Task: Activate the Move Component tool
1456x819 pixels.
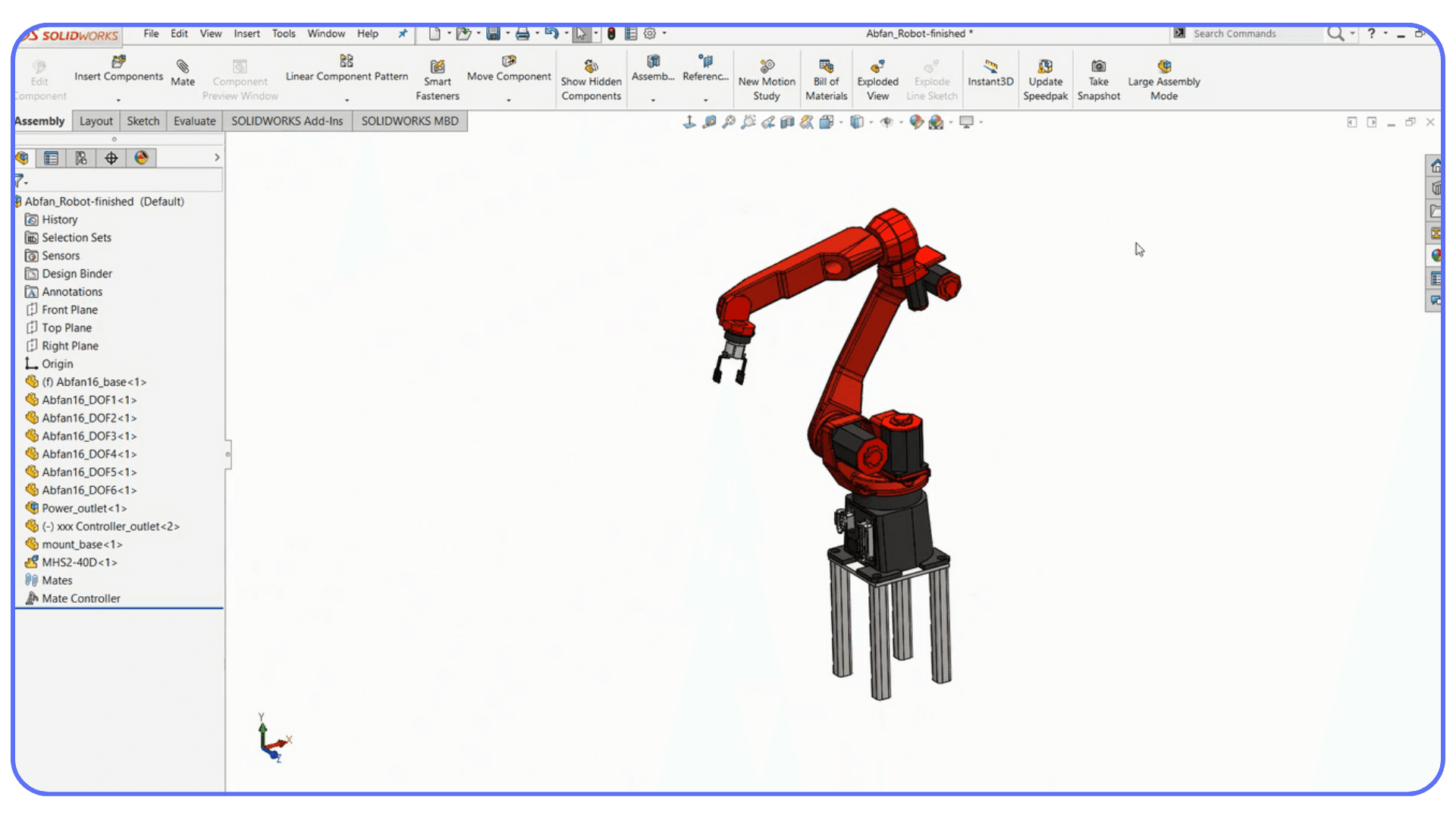Action: click(x=509, y=72)
